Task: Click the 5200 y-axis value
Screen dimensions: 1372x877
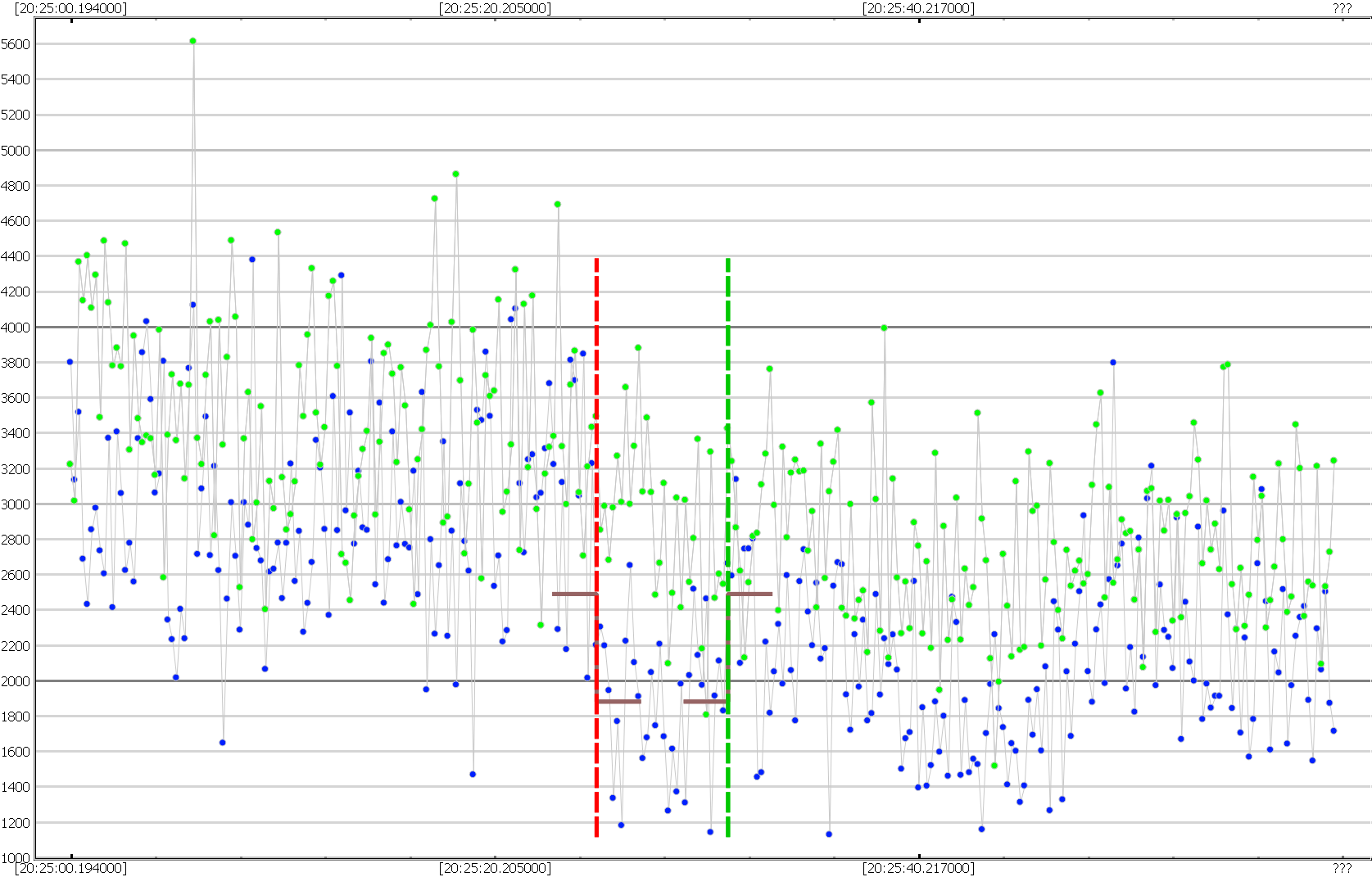Action: [x=16, y=115]
